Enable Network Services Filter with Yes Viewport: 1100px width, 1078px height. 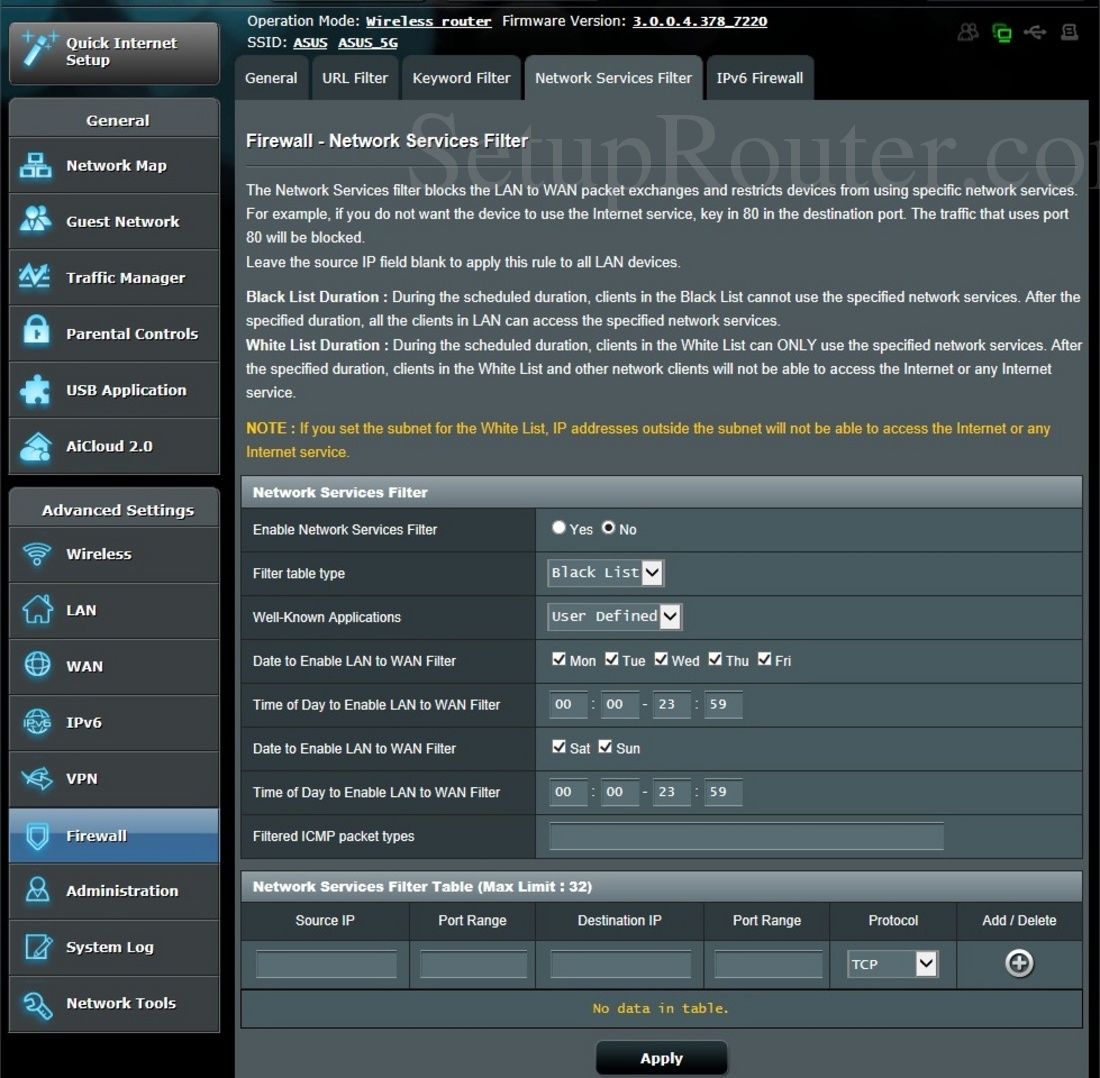[559, 528]
